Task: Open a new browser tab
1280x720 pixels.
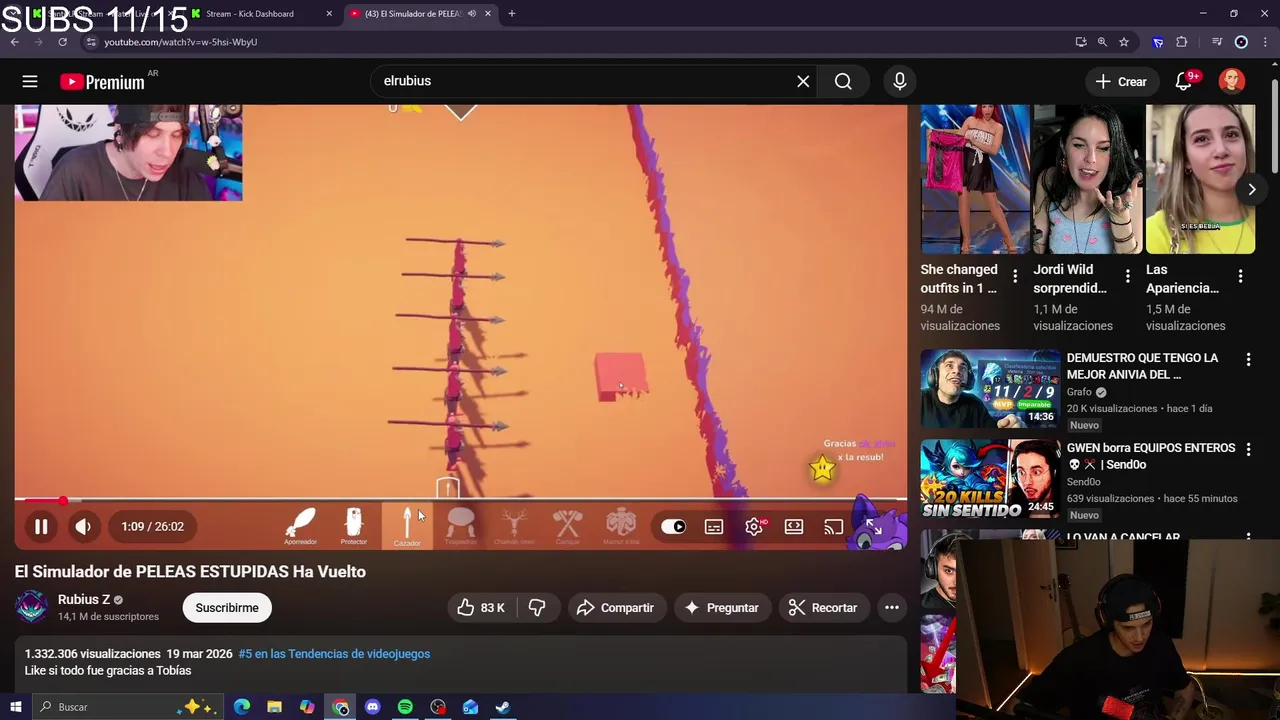Action: [512, 14]
